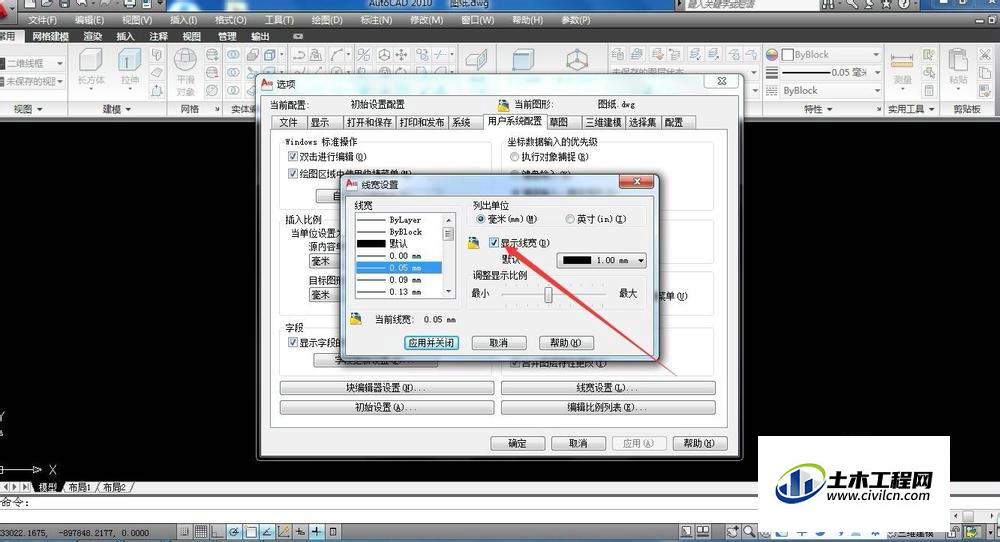The image size is (1000, 542).
Task: Click the solid union icon in solid editing panel
Action: (233, 55)
